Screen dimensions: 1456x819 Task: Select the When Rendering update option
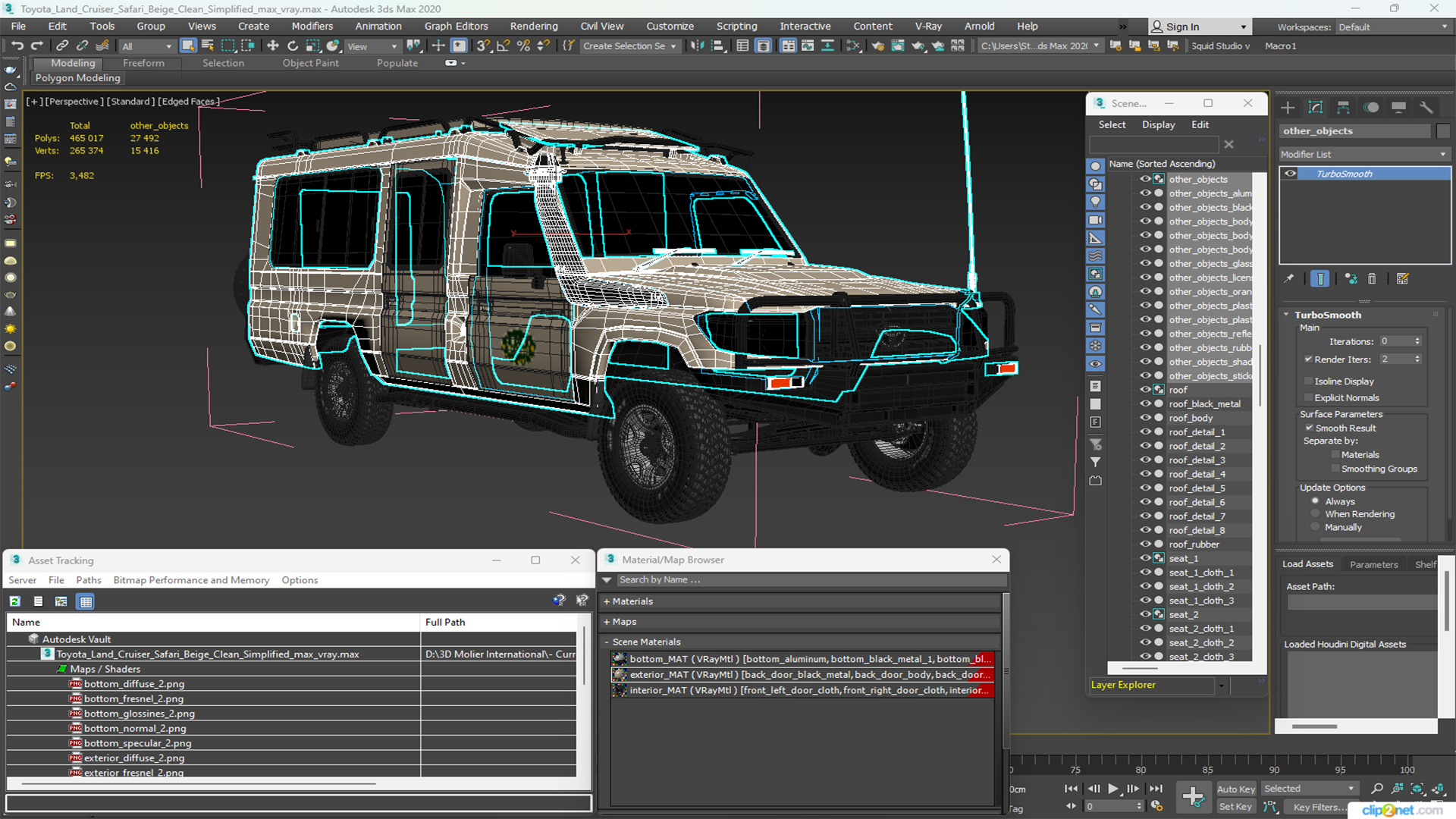coord(1315,514)
